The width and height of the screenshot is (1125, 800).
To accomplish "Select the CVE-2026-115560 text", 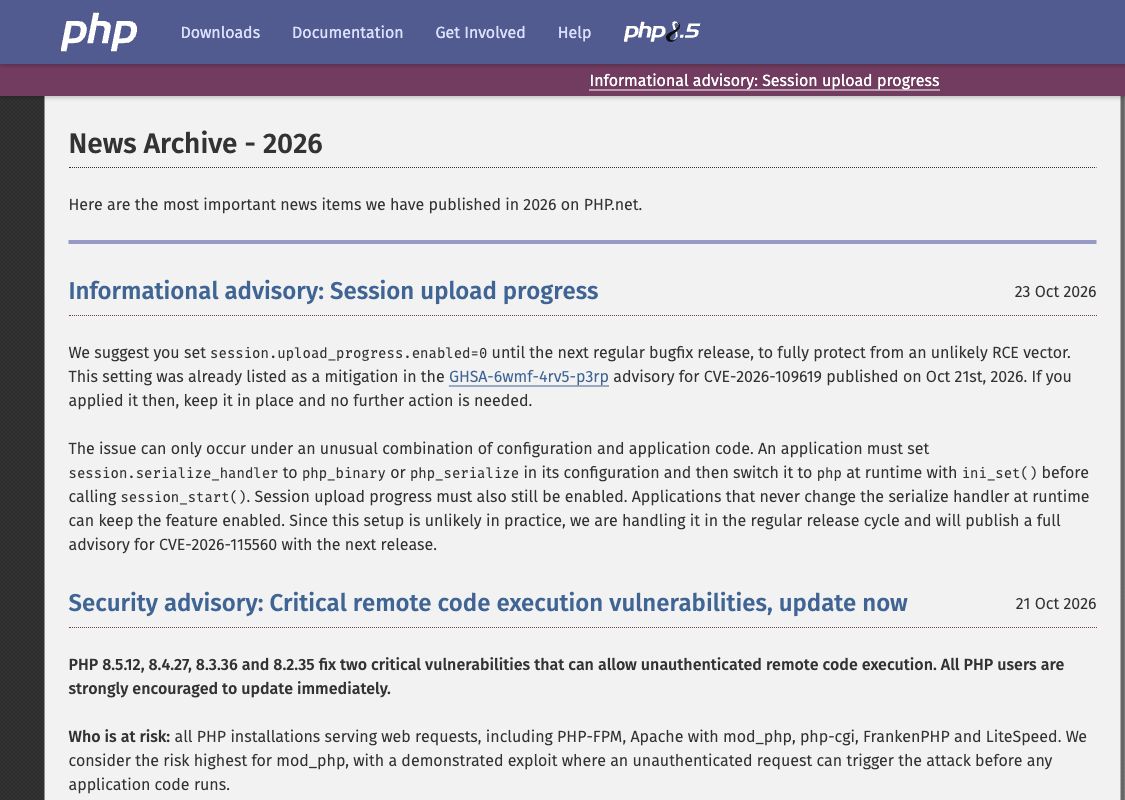I will click(x=217, y=545).
